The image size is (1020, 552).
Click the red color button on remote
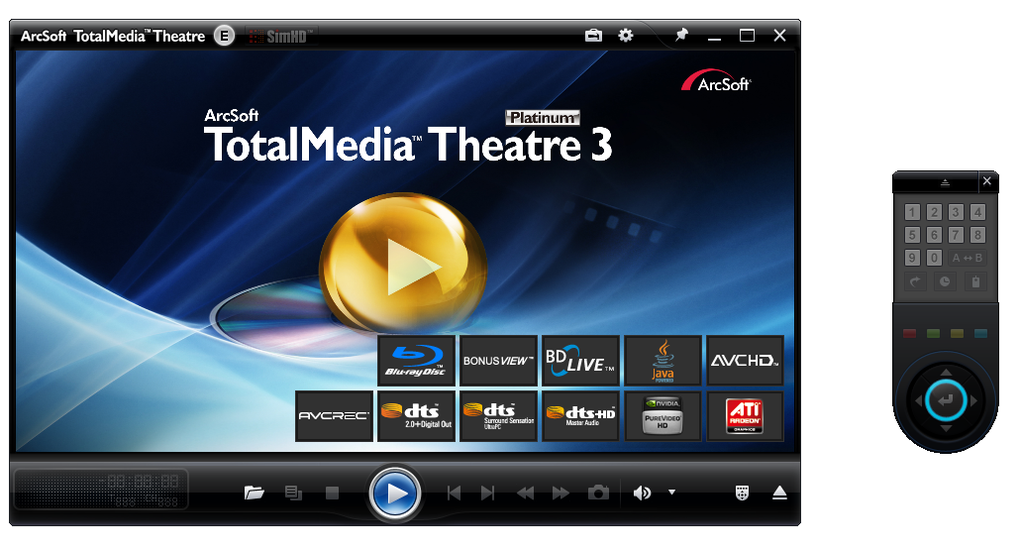click(909, 334)
